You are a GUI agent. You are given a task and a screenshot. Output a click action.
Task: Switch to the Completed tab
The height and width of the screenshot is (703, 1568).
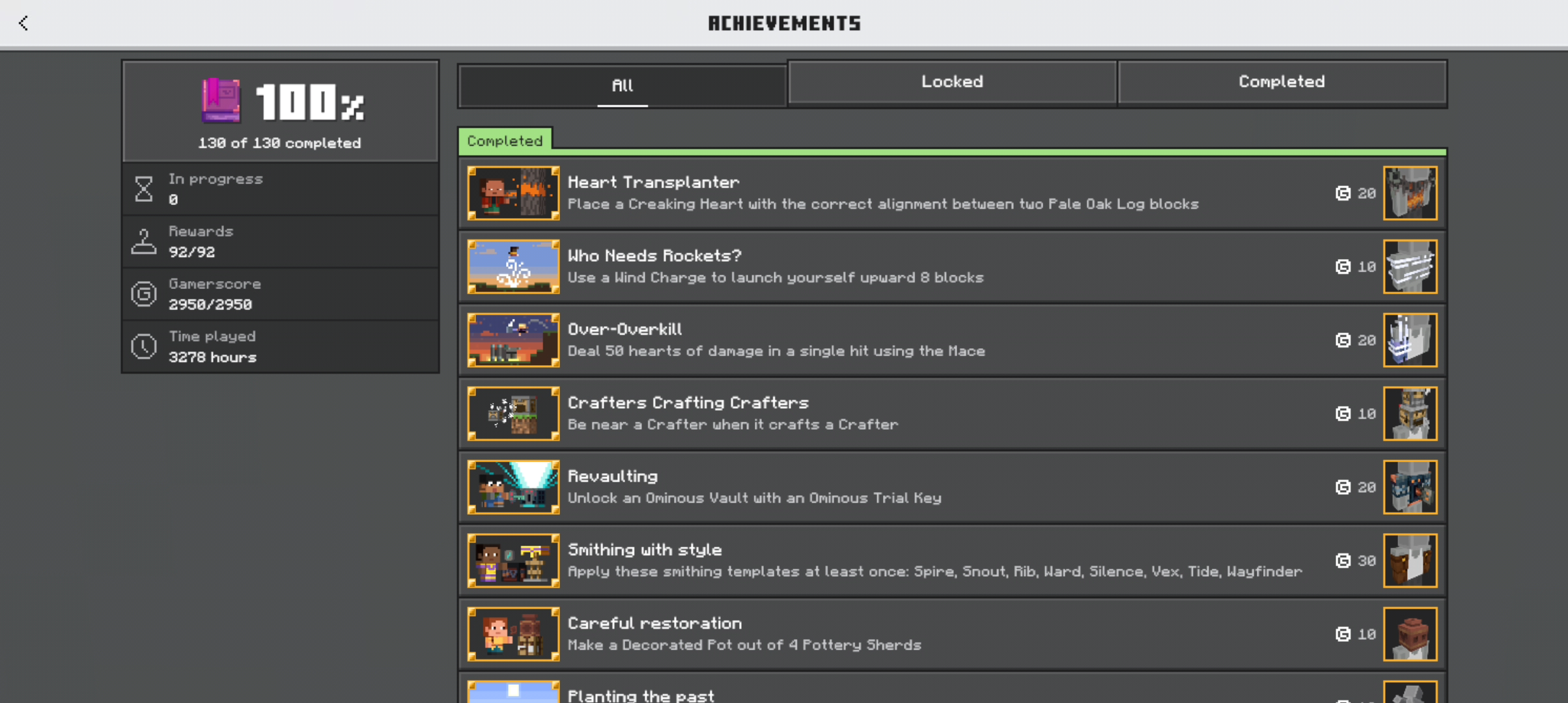point(1281,82)
